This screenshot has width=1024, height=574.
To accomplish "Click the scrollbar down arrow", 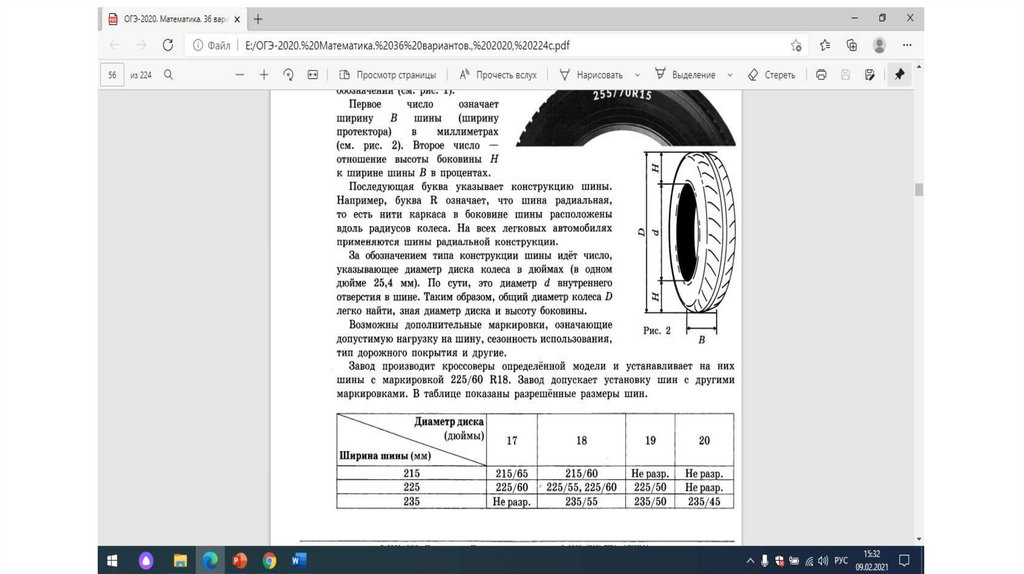I will [919, 539].
